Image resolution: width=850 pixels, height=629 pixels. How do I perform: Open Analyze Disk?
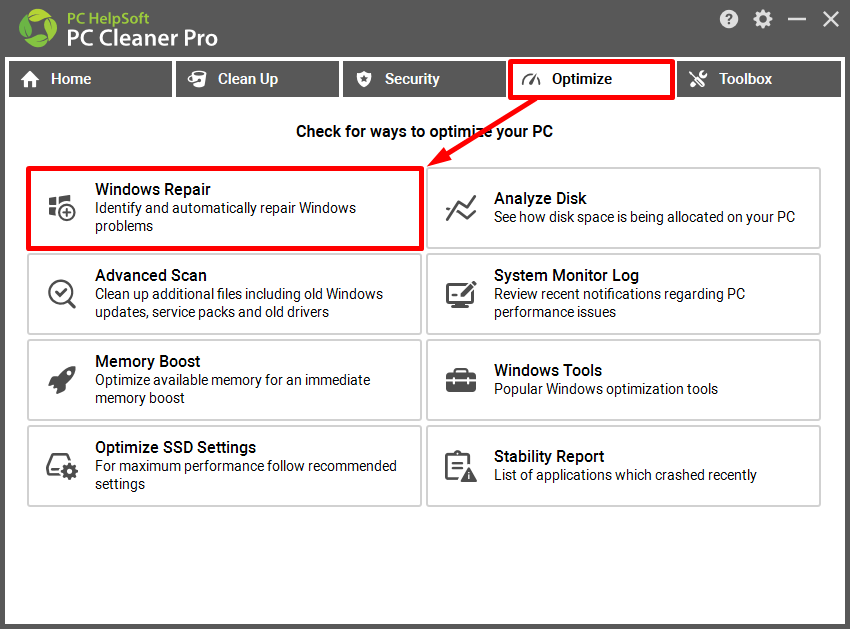623,208
